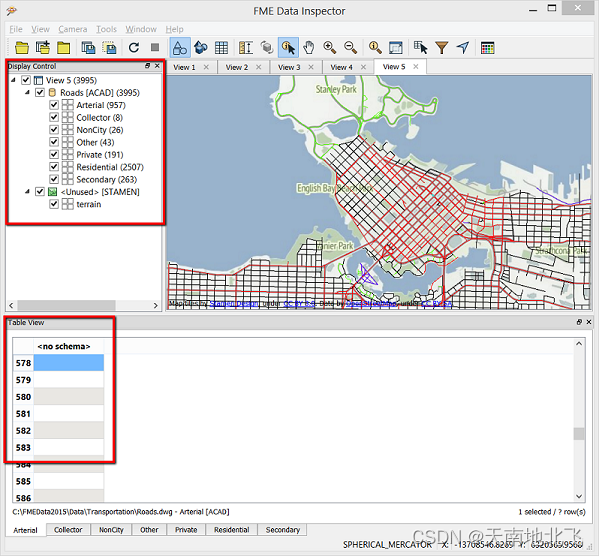Toggle the Table View grid icon

[221, 48]
